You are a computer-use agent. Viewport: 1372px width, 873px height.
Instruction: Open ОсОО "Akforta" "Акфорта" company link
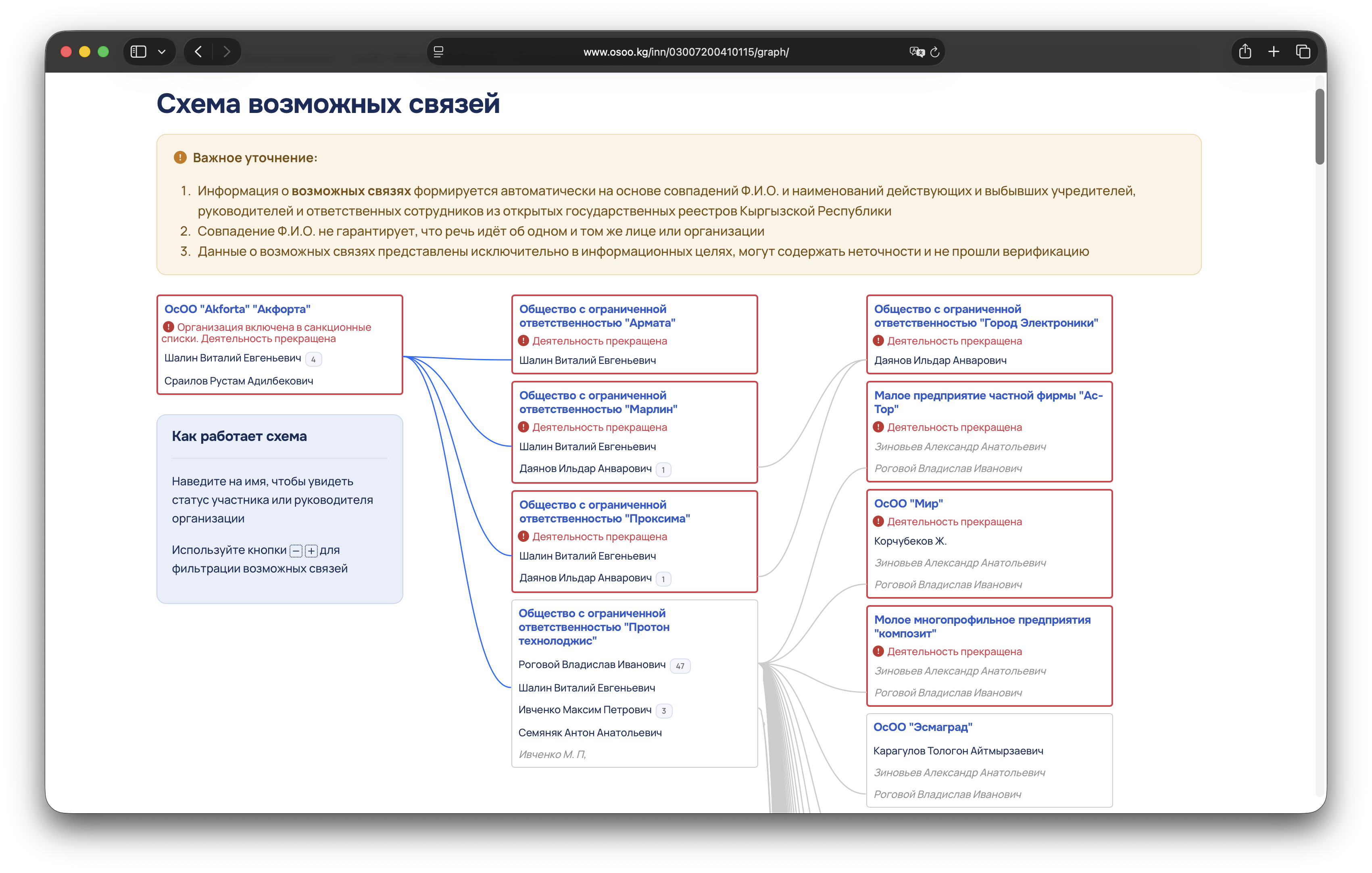click(238, 309)
